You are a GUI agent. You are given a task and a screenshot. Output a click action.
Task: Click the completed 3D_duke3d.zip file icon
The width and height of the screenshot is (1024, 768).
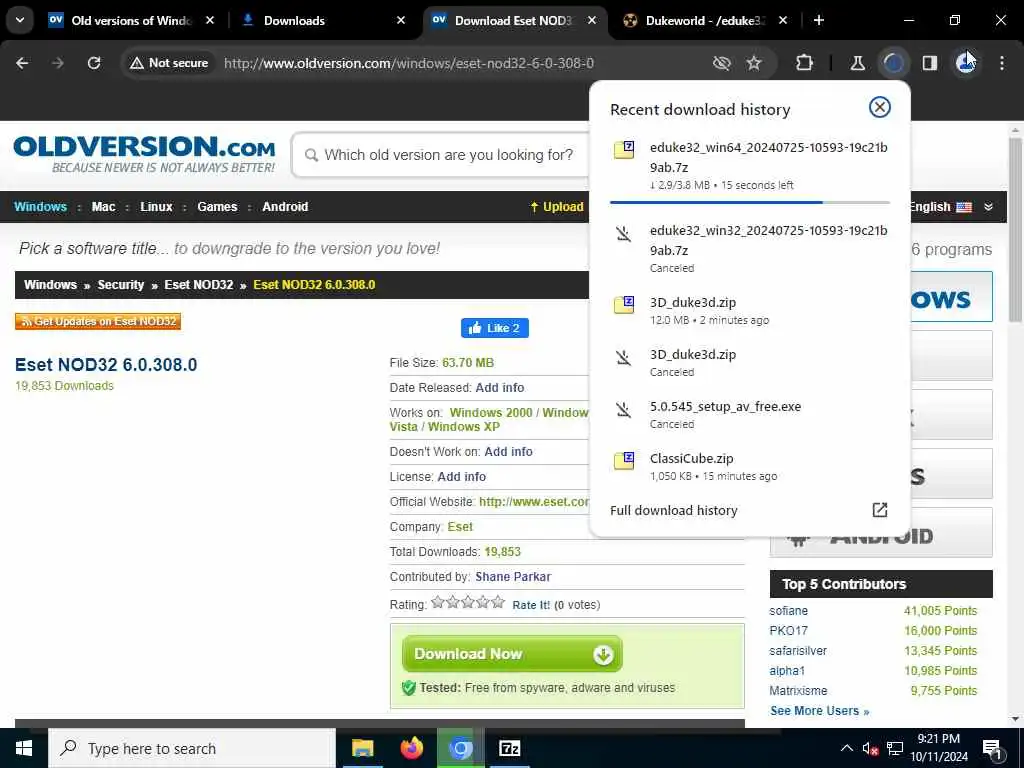click(x=624, y=304)
